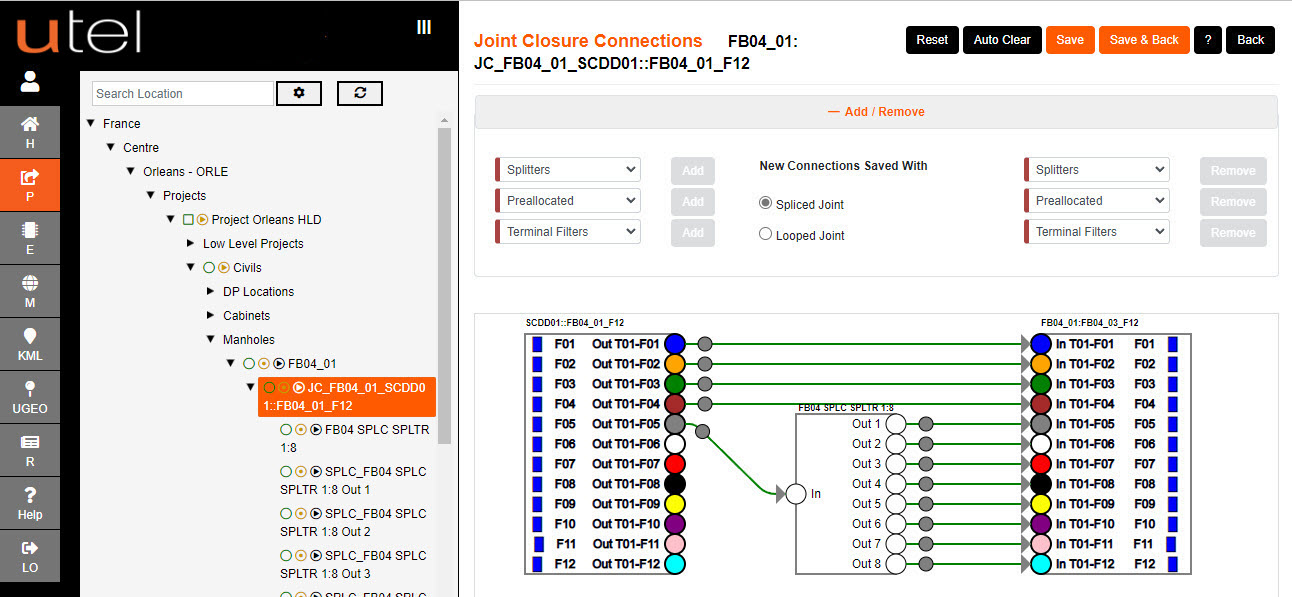Click the Search Location input field

coord(182,93)
